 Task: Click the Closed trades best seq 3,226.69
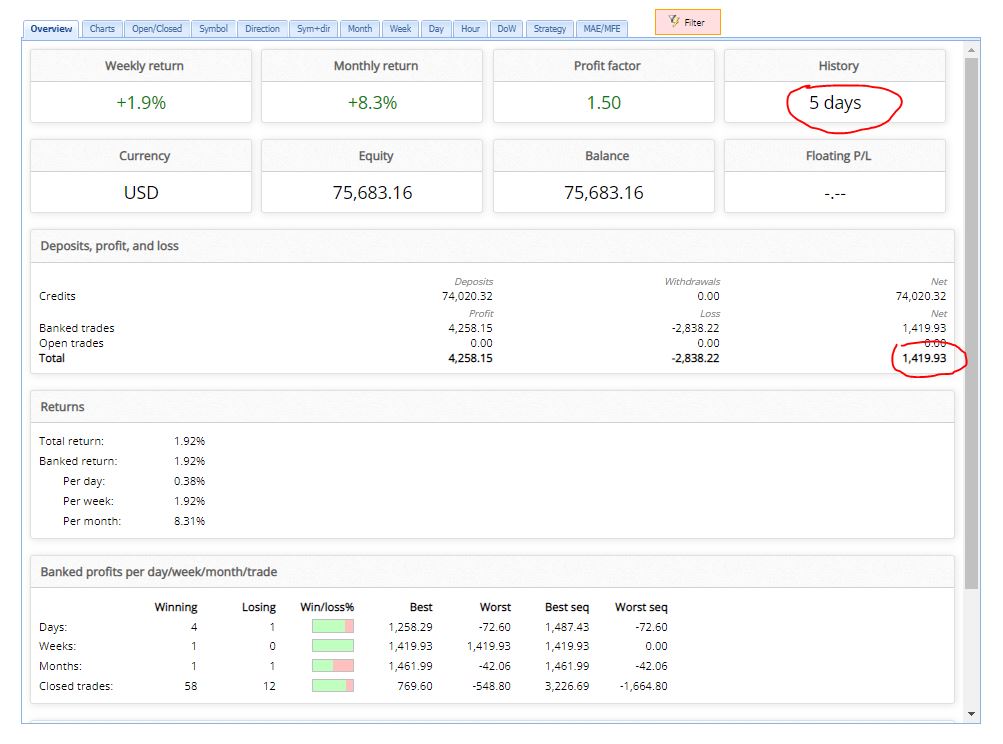567,686
